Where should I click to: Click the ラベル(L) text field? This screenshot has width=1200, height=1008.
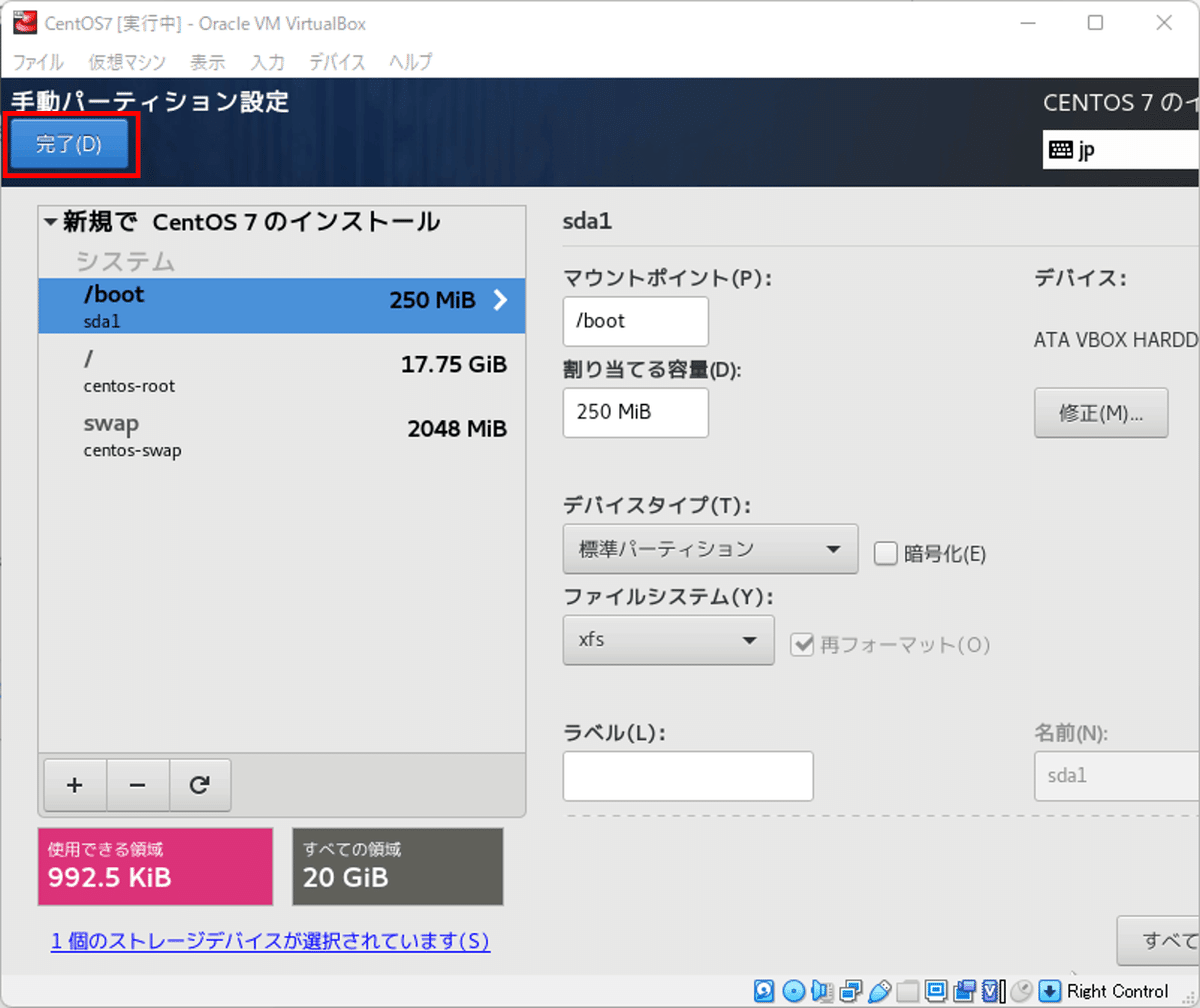tap(688, 775)
